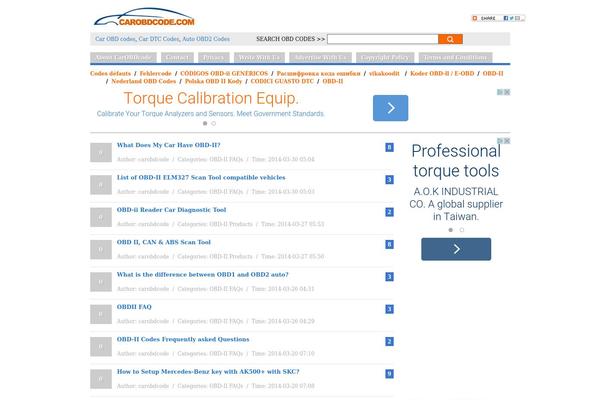Open the 'Codes défauts' language link

110,73
